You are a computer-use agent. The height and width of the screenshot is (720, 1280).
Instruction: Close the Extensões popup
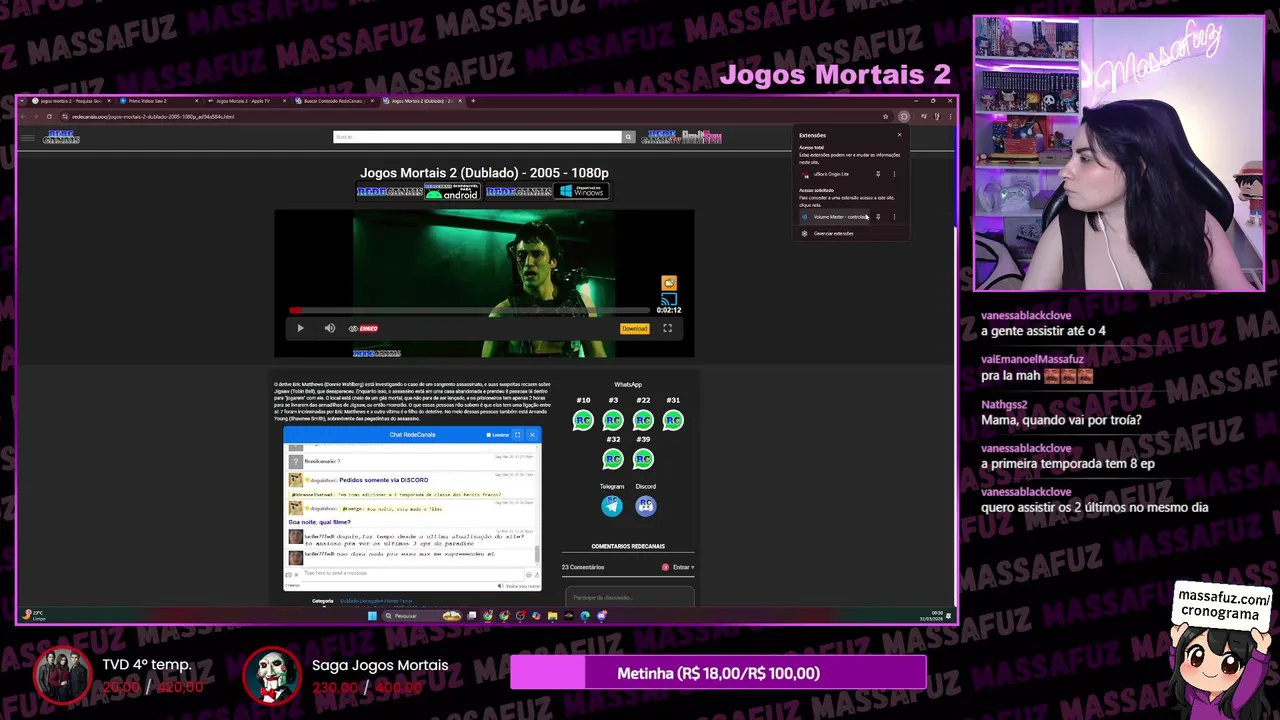pyautogui.click(x=899, y=135)
